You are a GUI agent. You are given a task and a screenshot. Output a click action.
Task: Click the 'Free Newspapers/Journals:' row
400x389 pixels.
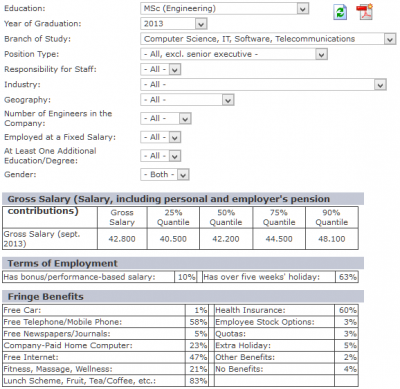(x=105, y=334)
